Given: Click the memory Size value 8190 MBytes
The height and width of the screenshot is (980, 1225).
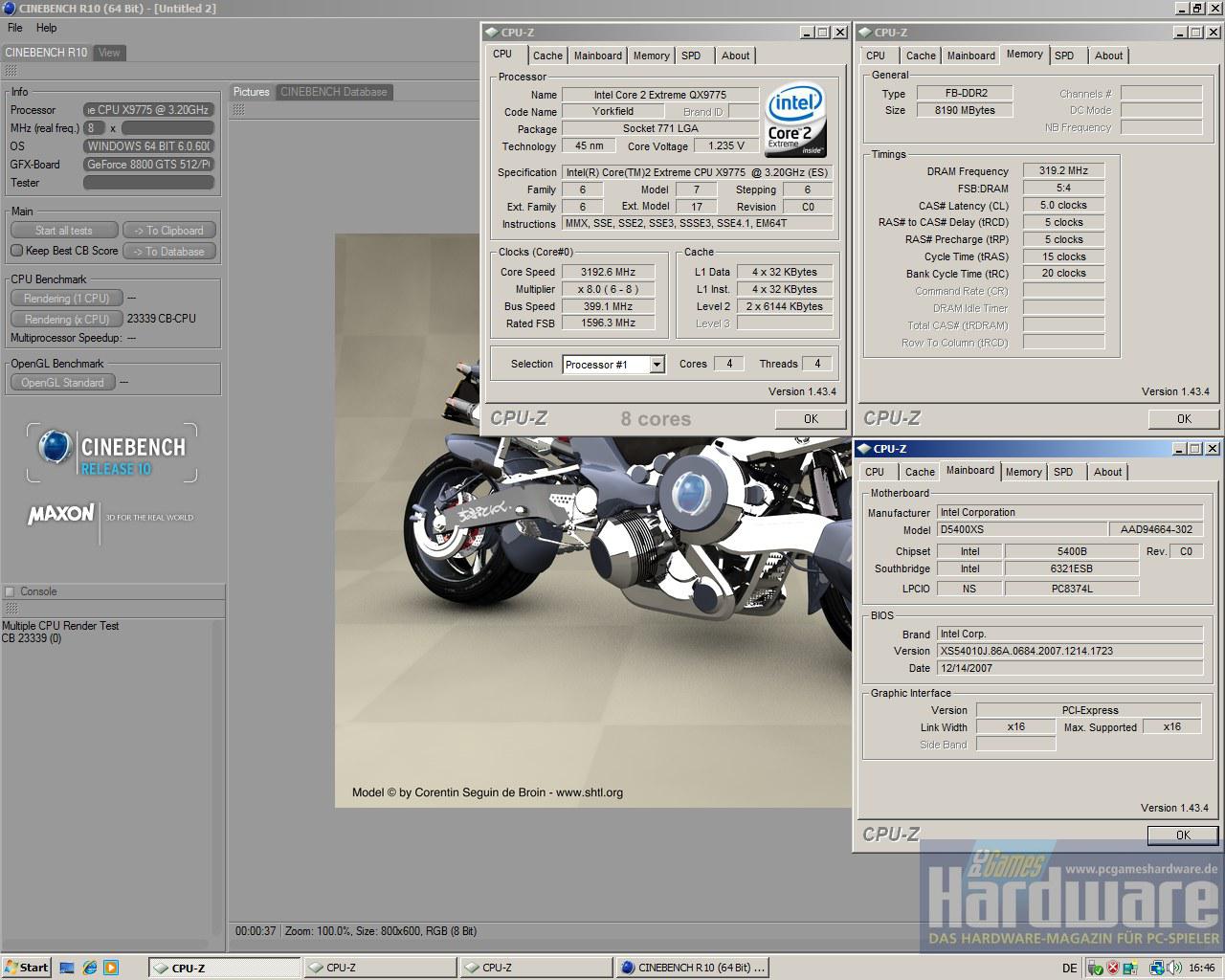Looking at the screenshot, I should (965, 110).
